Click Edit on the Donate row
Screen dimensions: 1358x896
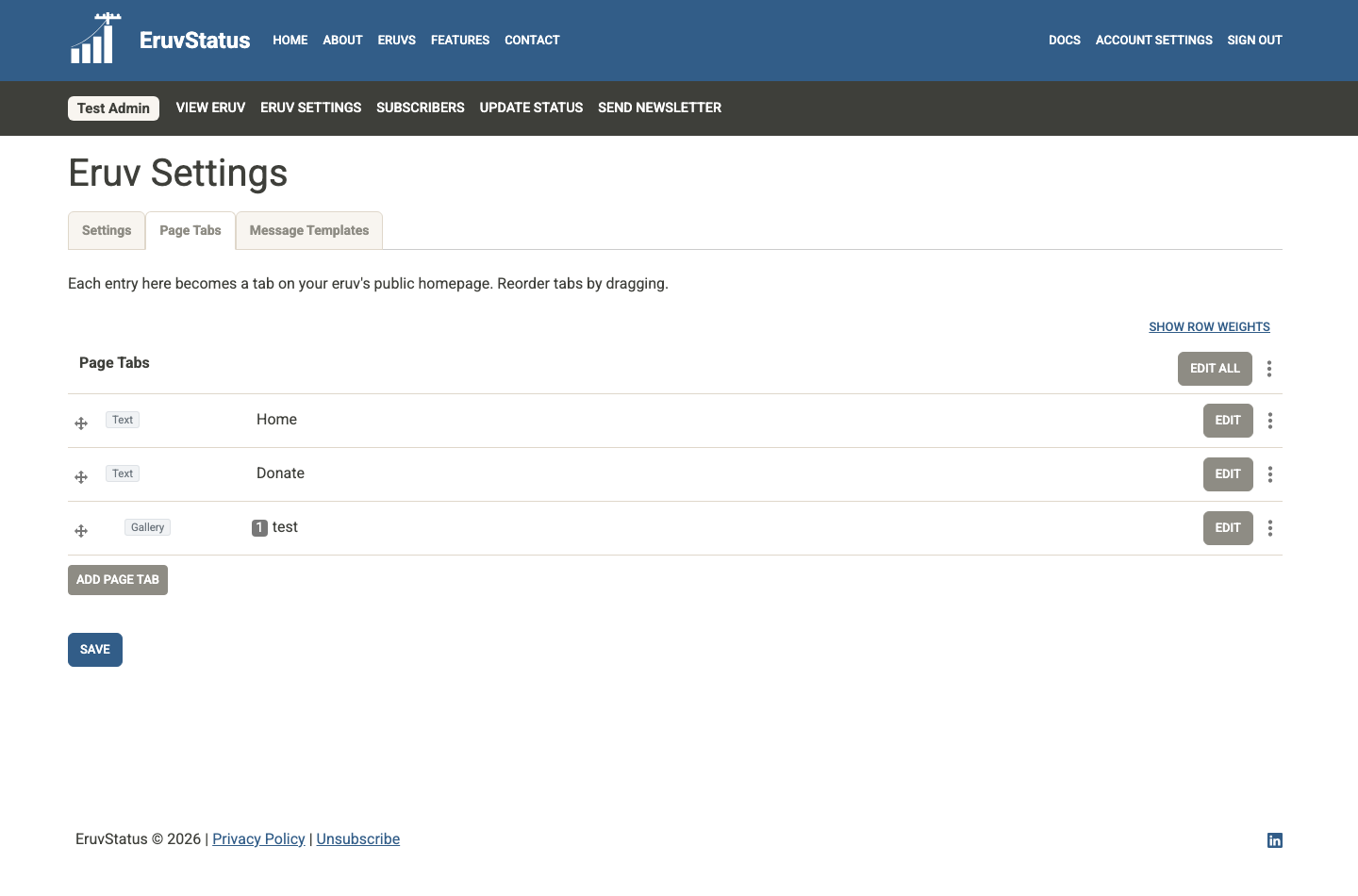pos(1227,474)
